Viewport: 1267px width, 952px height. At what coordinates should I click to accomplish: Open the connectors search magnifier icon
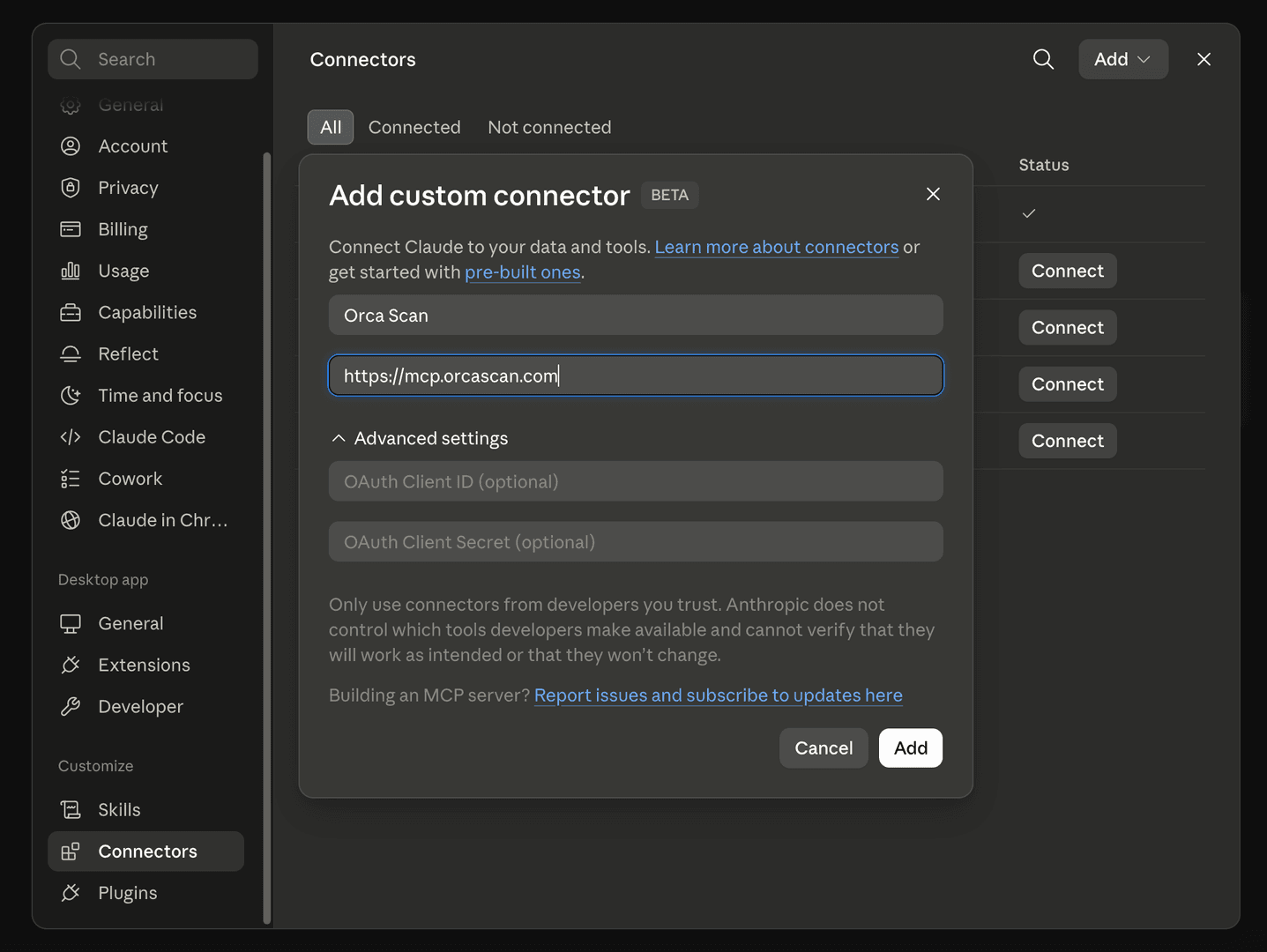click(1043, 59)
